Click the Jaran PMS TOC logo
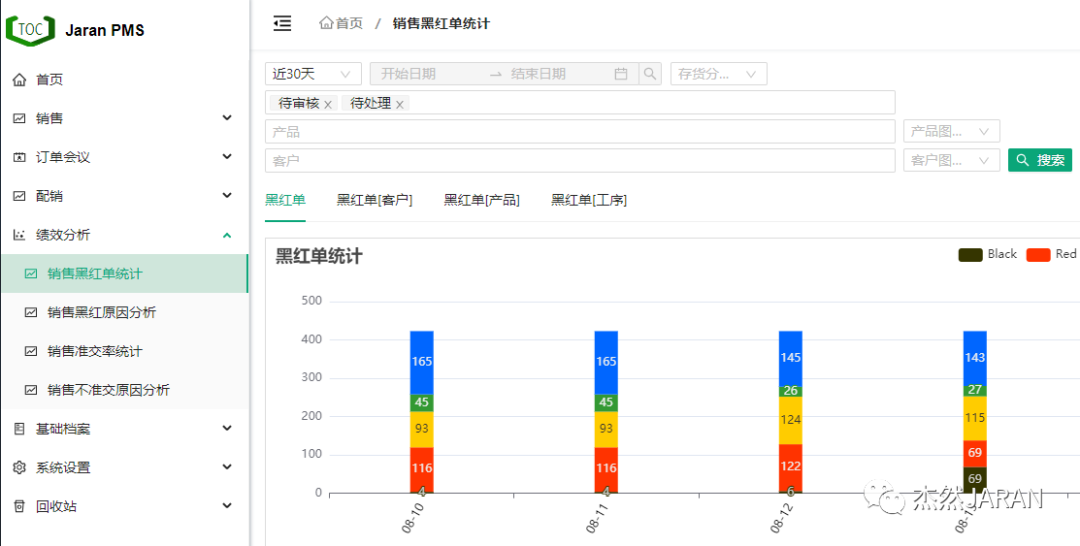 click(31, 29)
